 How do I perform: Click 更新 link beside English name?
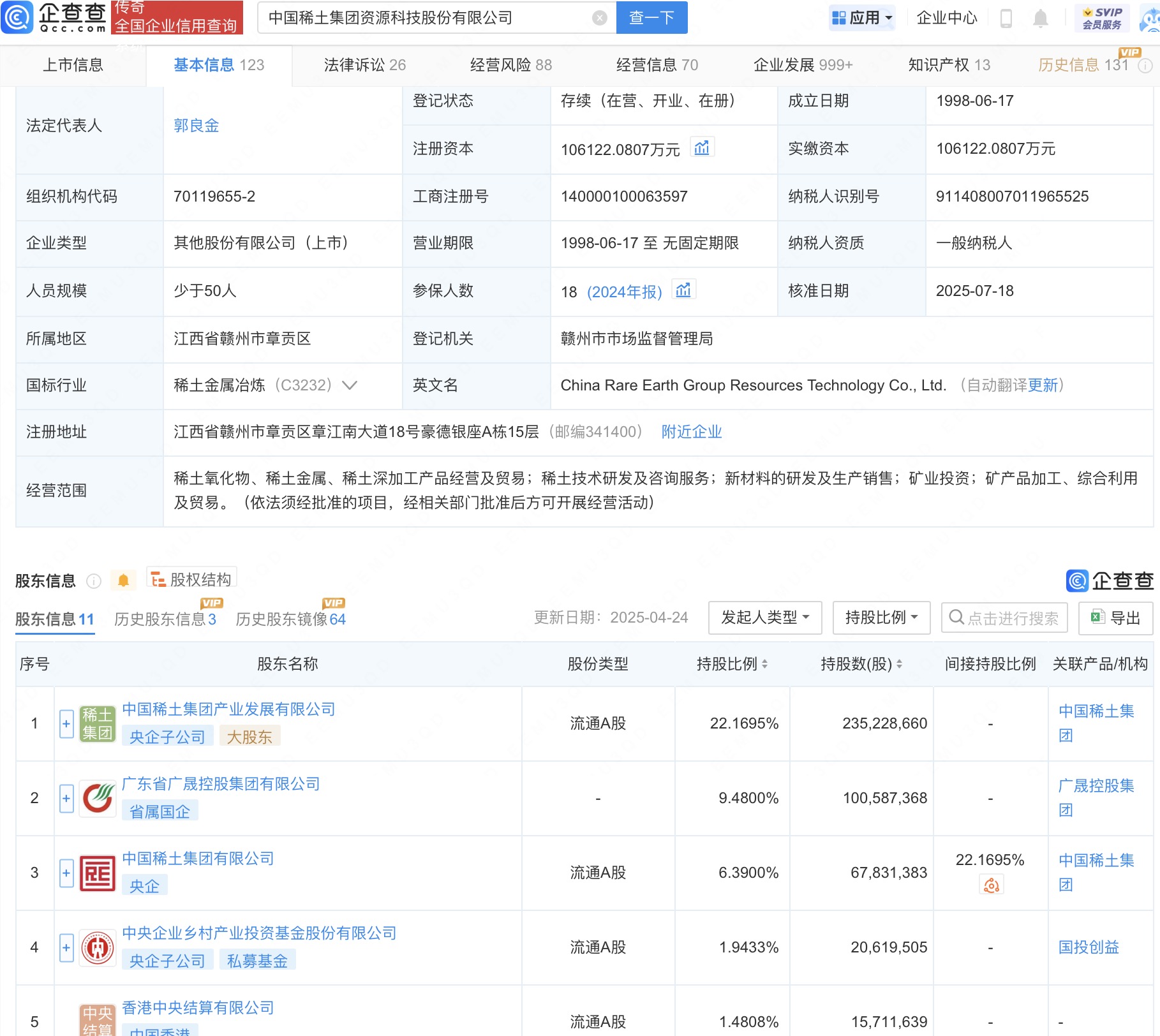point(1043,385)
